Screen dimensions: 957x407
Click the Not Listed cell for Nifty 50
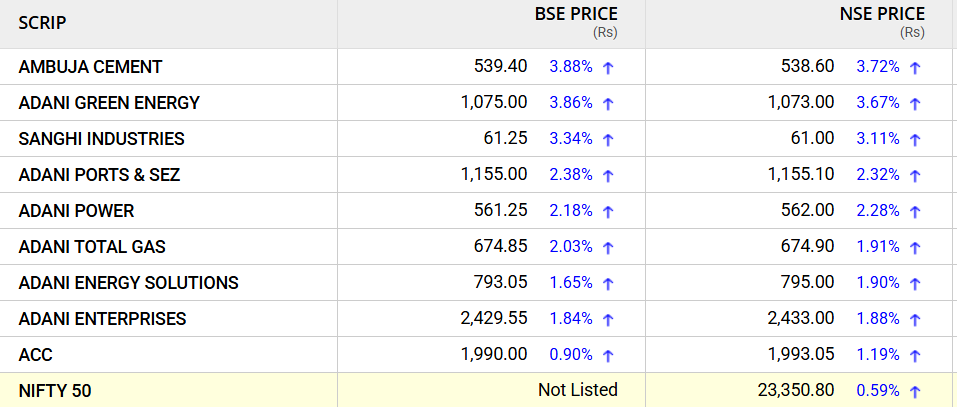(x=578, y=390)
